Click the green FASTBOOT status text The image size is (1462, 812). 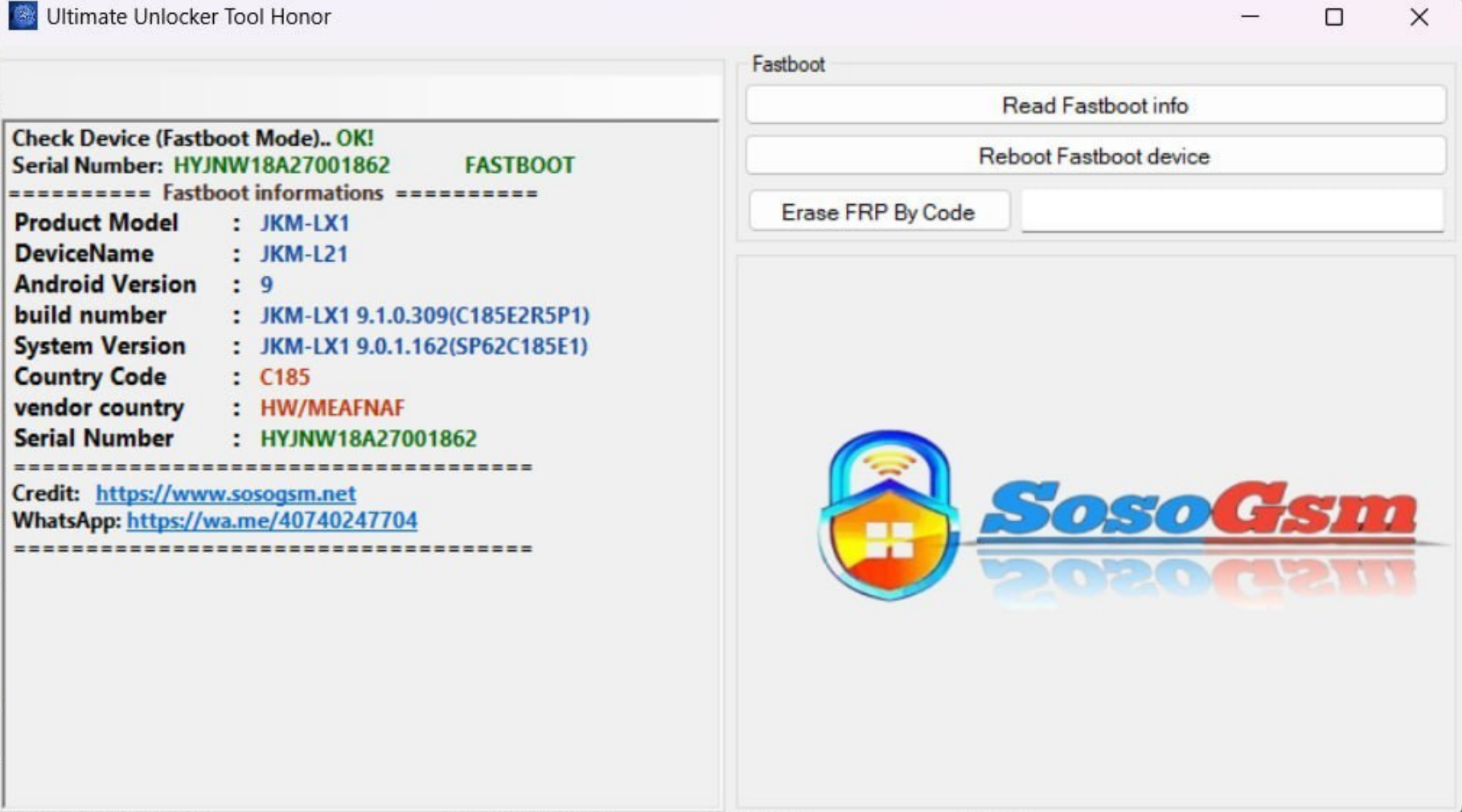[520, 165]
